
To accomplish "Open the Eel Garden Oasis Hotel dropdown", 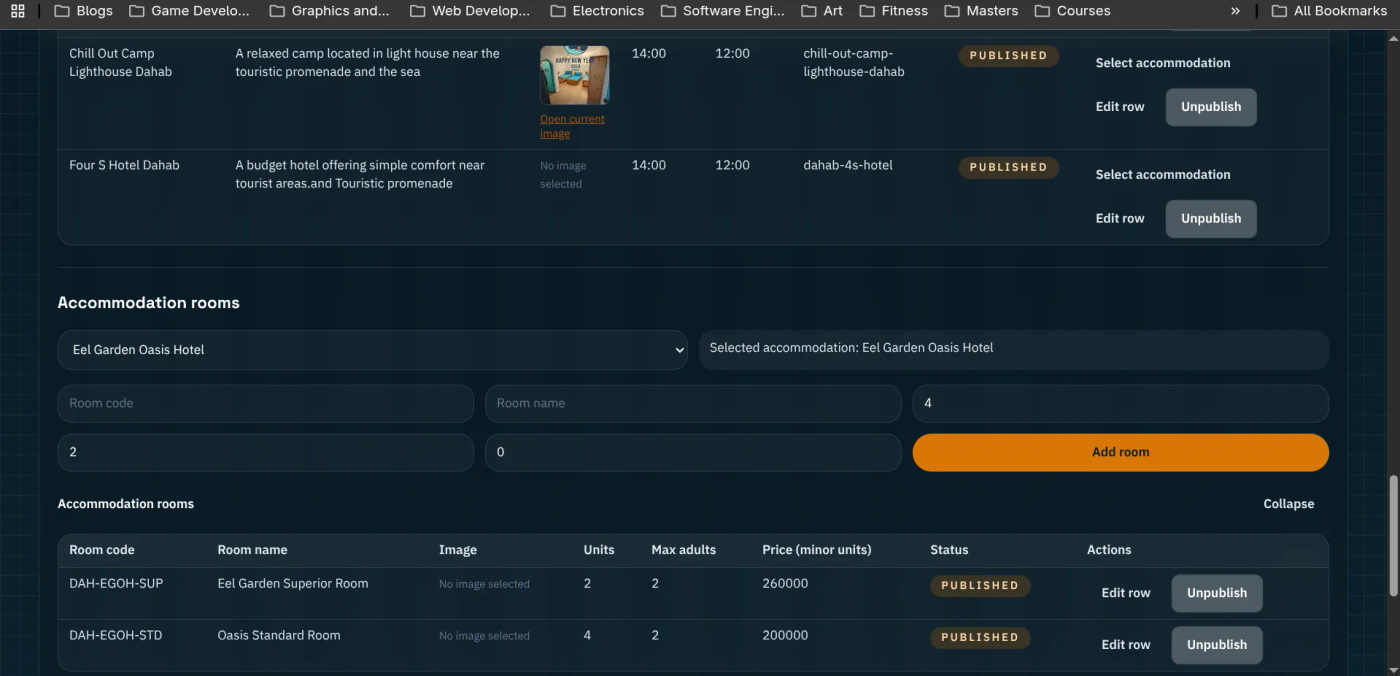I will click(372, 350).
